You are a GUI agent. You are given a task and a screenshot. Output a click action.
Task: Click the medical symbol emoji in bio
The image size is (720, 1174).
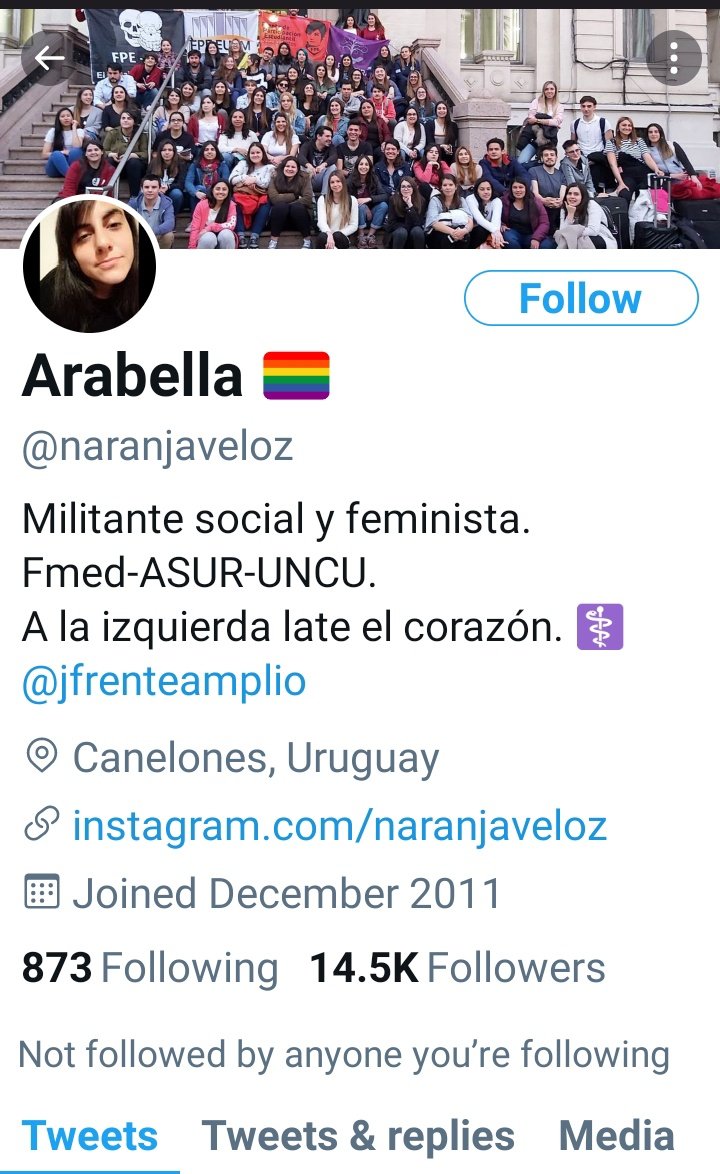pos(600,627)
